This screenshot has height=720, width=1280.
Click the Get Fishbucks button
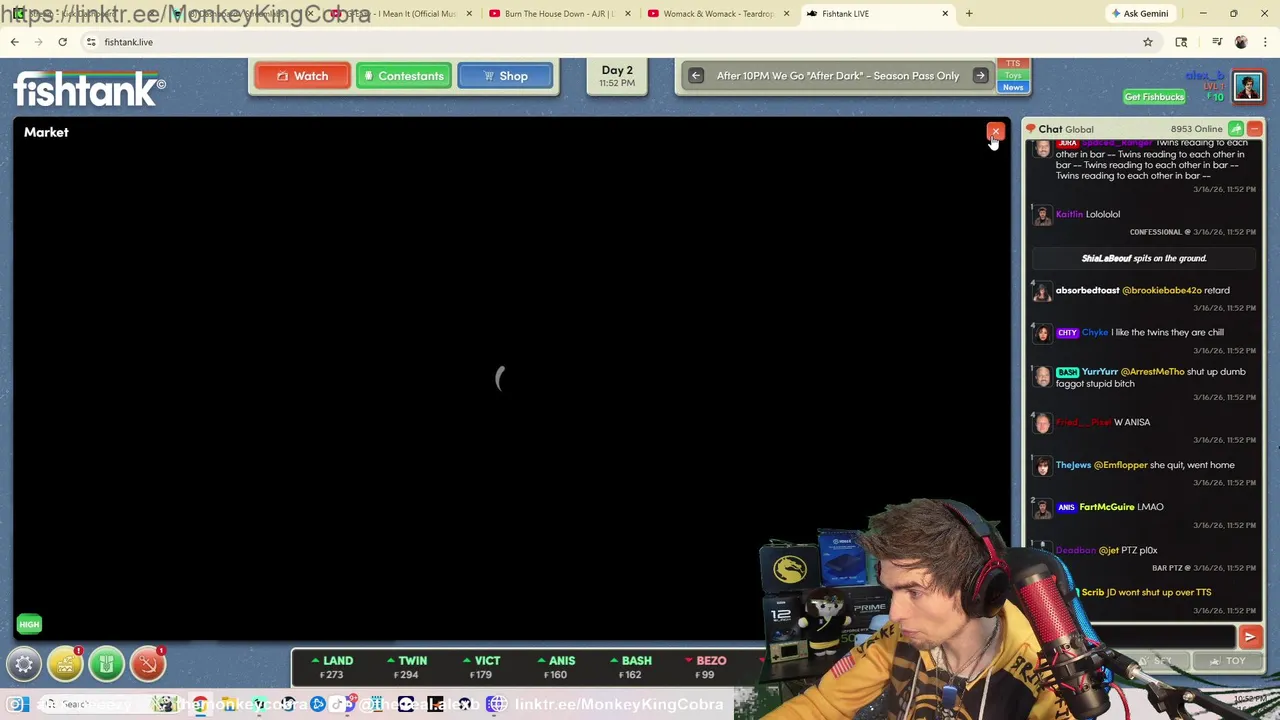[x=1154, y=97]
